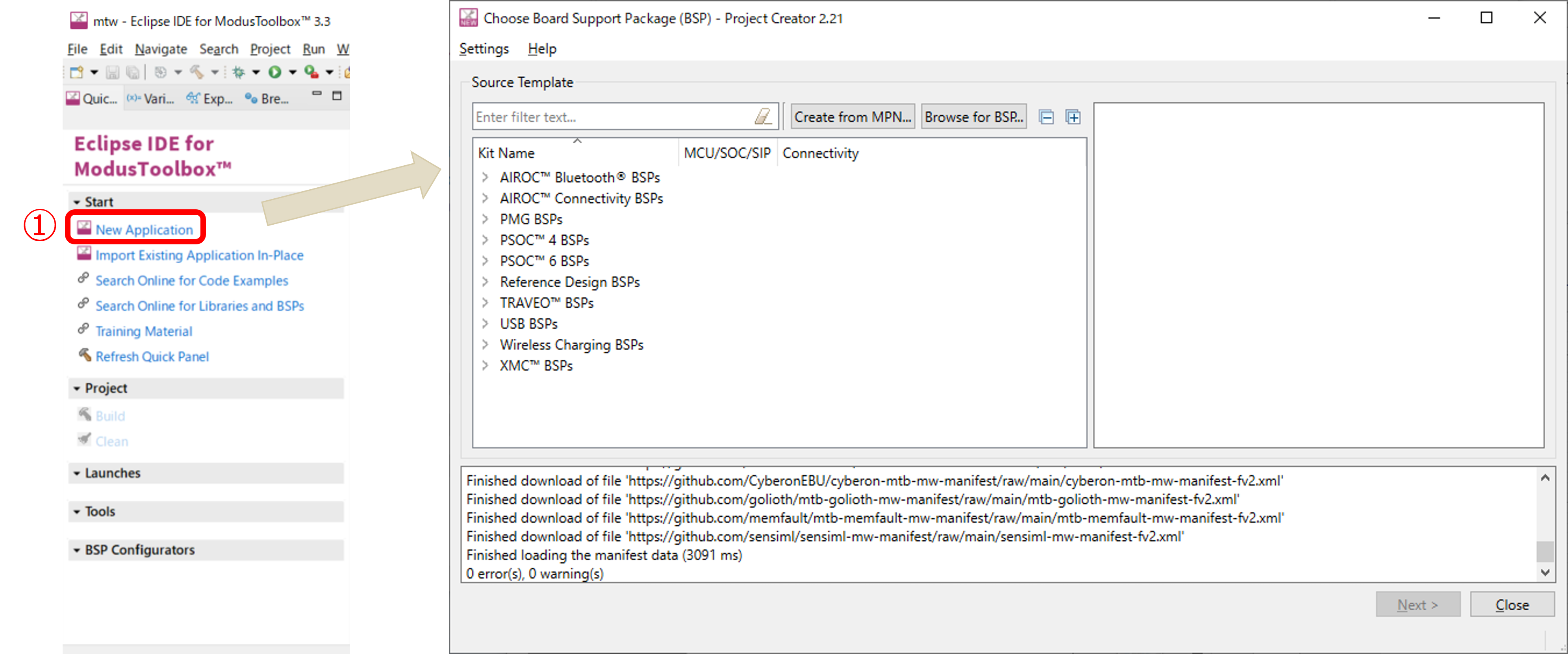Click the collapse all tree icon
The image size is (1568, 654).
point(1046,117)
